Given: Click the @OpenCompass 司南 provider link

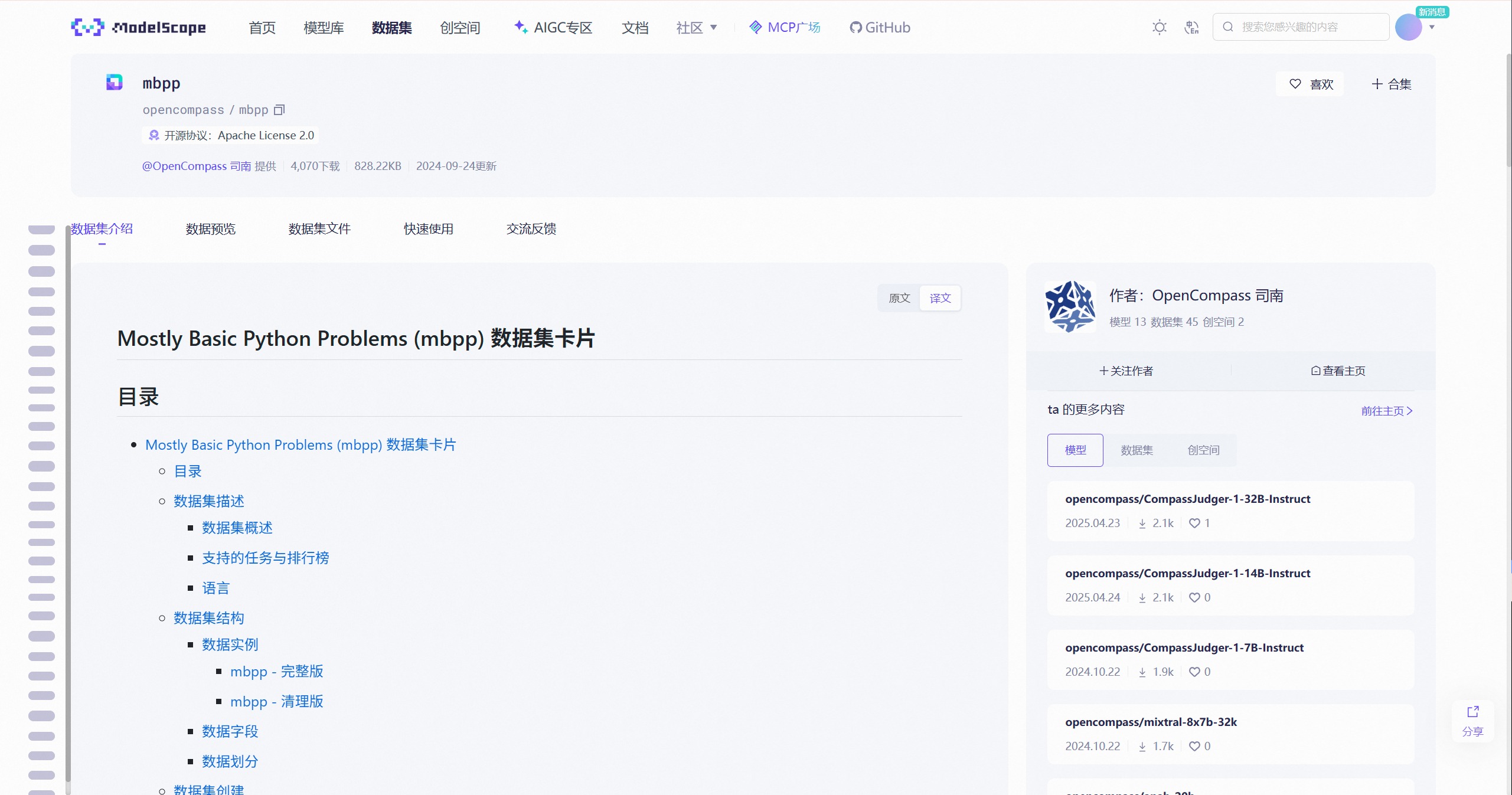Looking at the screenshot, I should point(197,166).
